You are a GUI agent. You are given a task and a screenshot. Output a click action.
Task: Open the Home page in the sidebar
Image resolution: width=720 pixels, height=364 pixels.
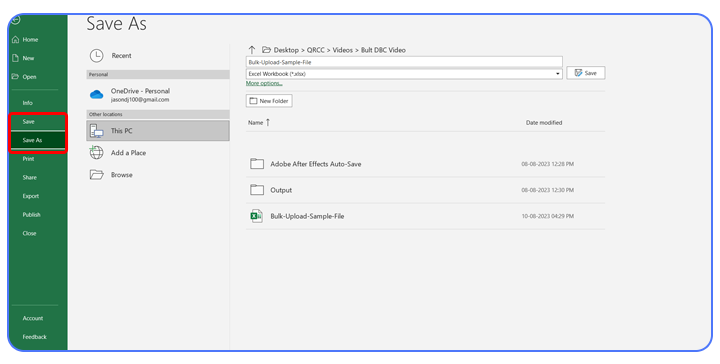pos(30,40)
